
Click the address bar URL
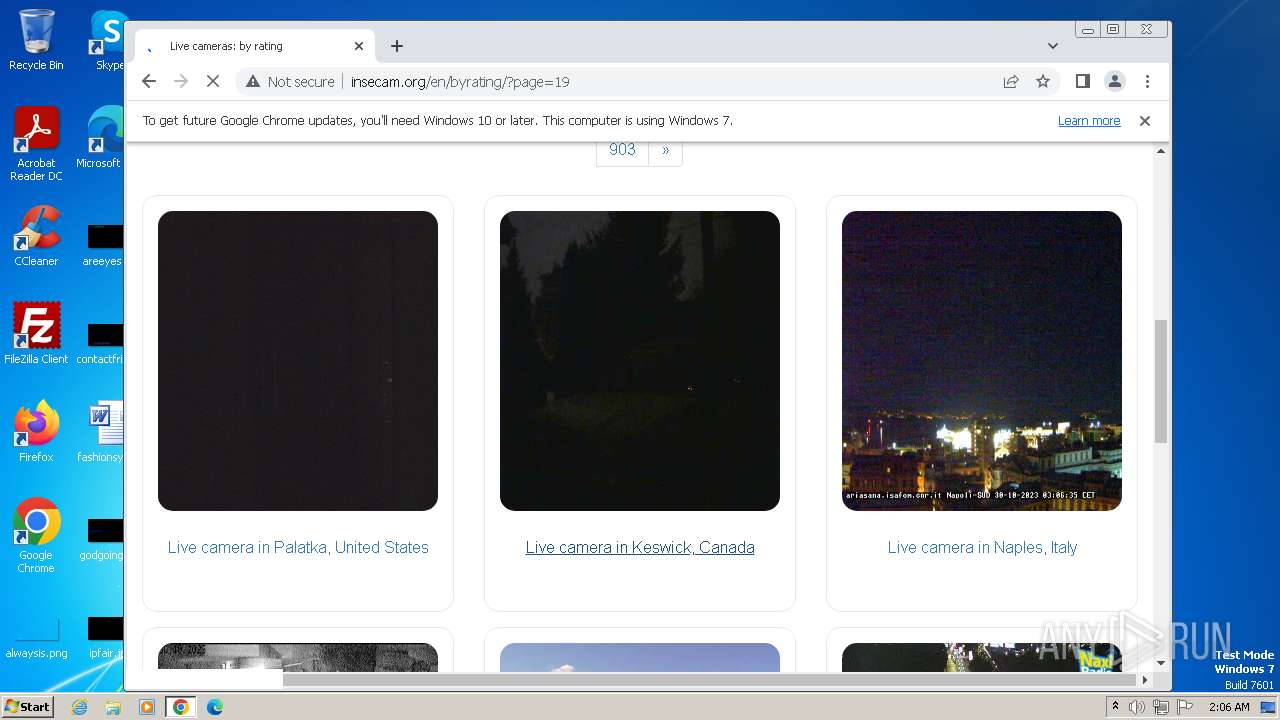click(460, 82)
